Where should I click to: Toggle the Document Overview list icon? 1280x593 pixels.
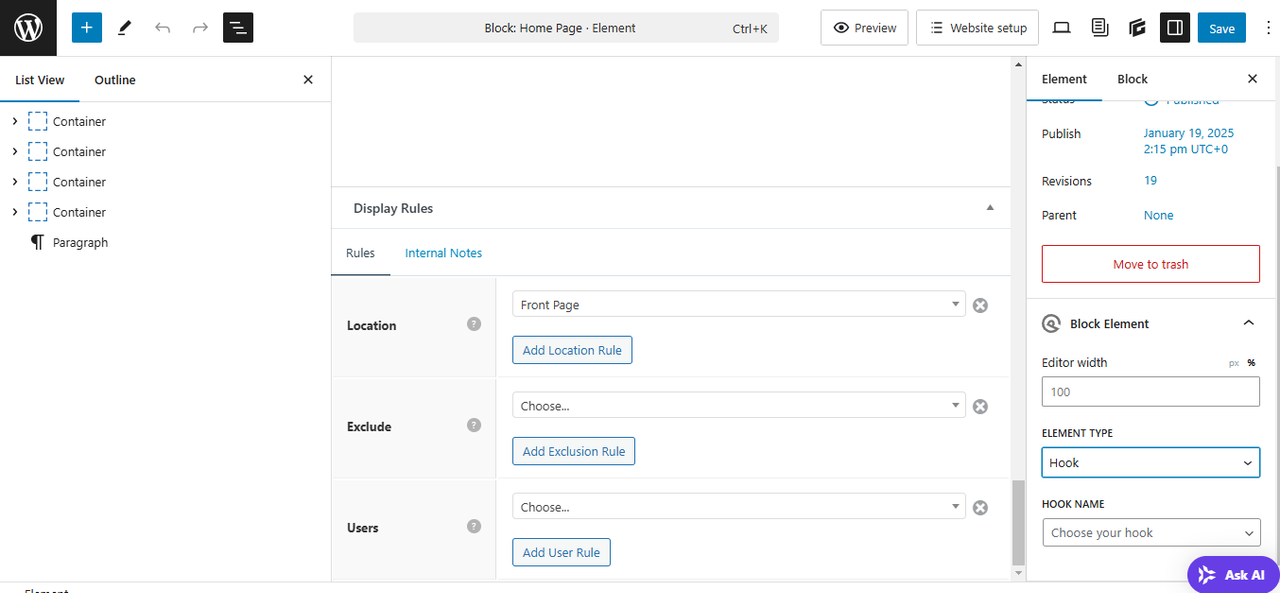pos(238,28)
